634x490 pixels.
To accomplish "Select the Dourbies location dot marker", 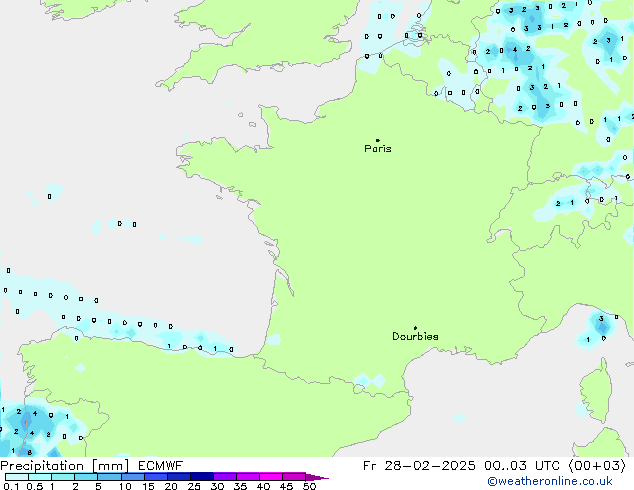I will coord(415,328).
